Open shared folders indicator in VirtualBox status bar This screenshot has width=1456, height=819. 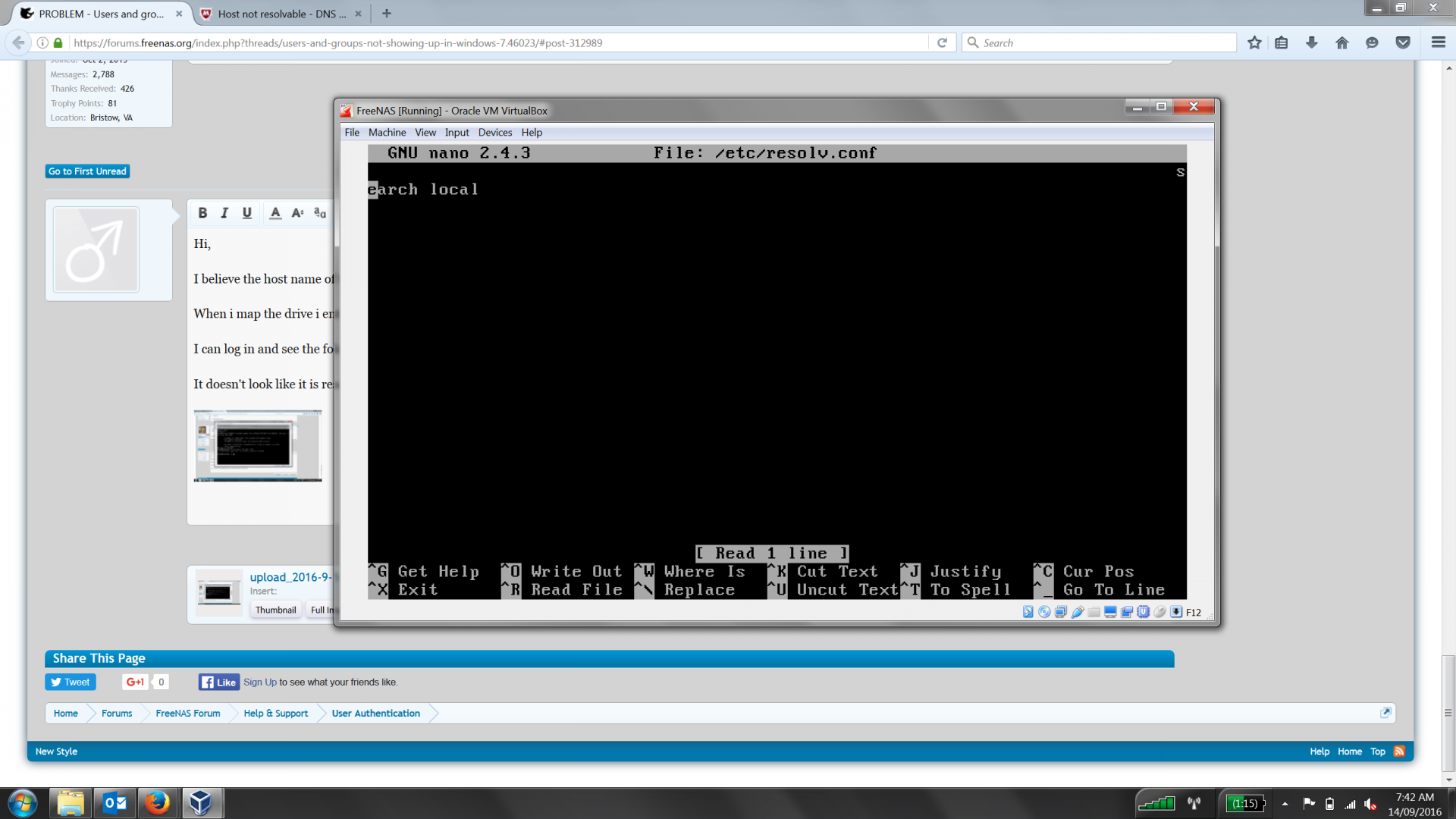point(1094,612)
